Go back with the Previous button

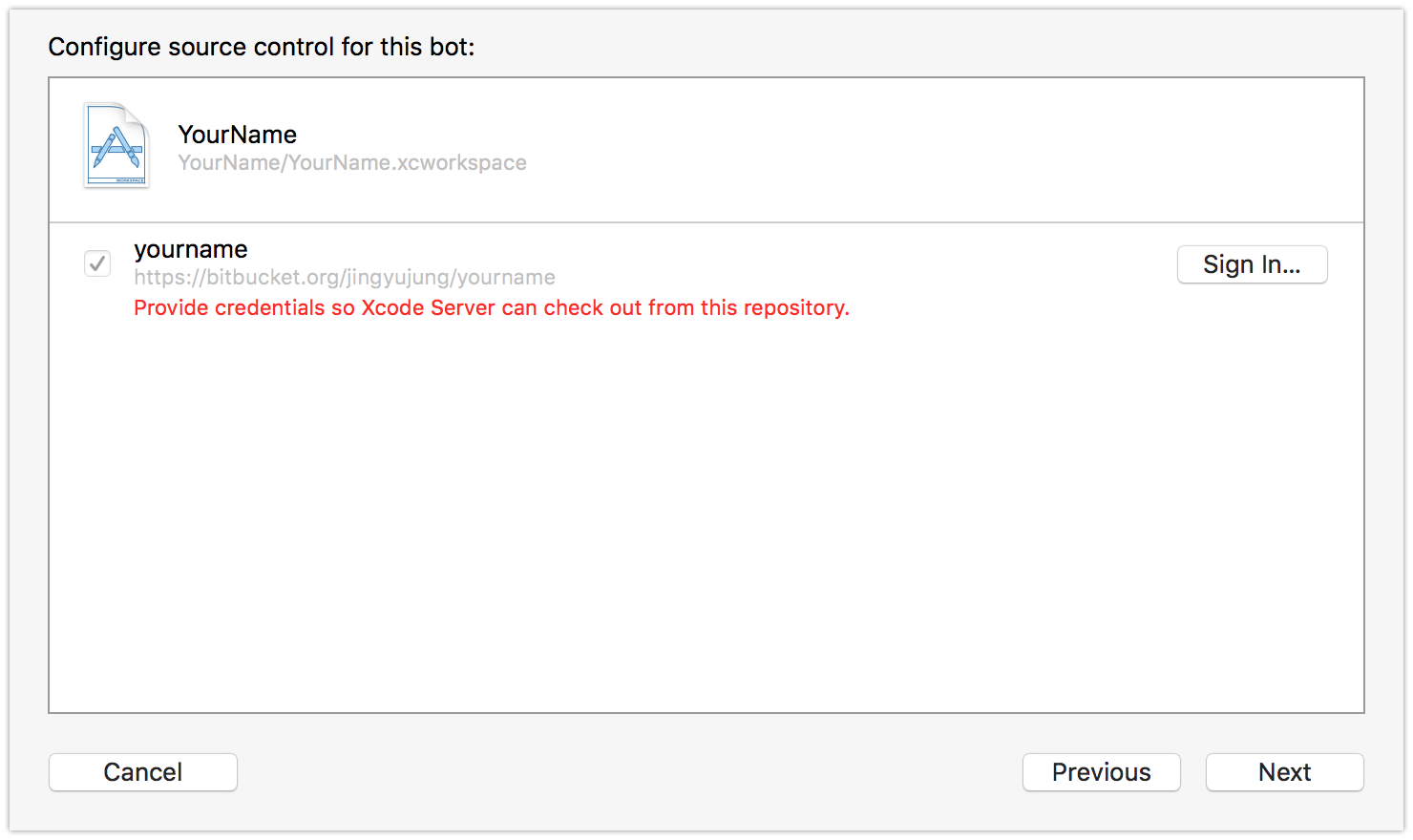pyautogui.click(x=1102, y=772)
